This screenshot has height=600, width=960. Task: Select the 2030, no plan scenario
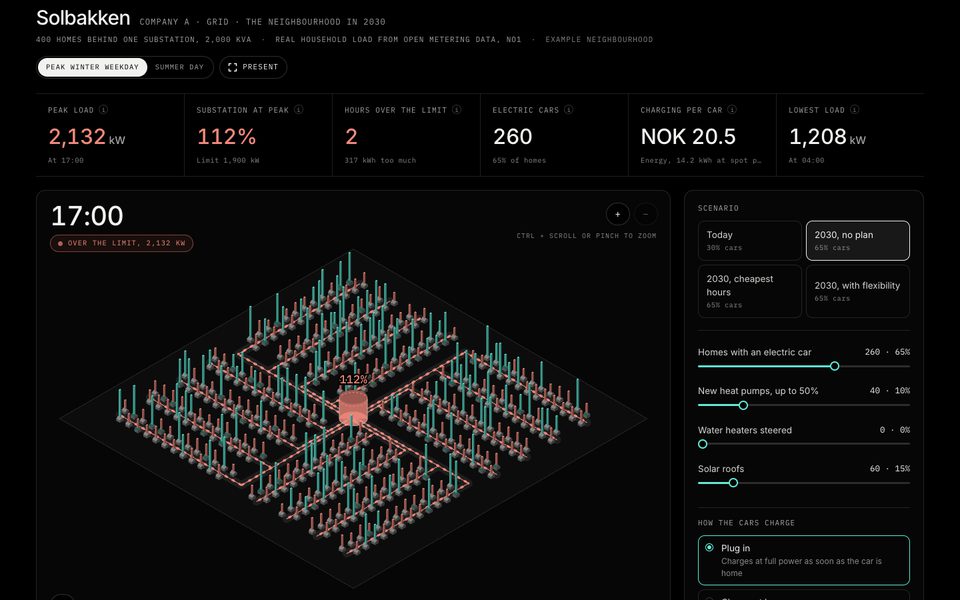coord(857,241)
